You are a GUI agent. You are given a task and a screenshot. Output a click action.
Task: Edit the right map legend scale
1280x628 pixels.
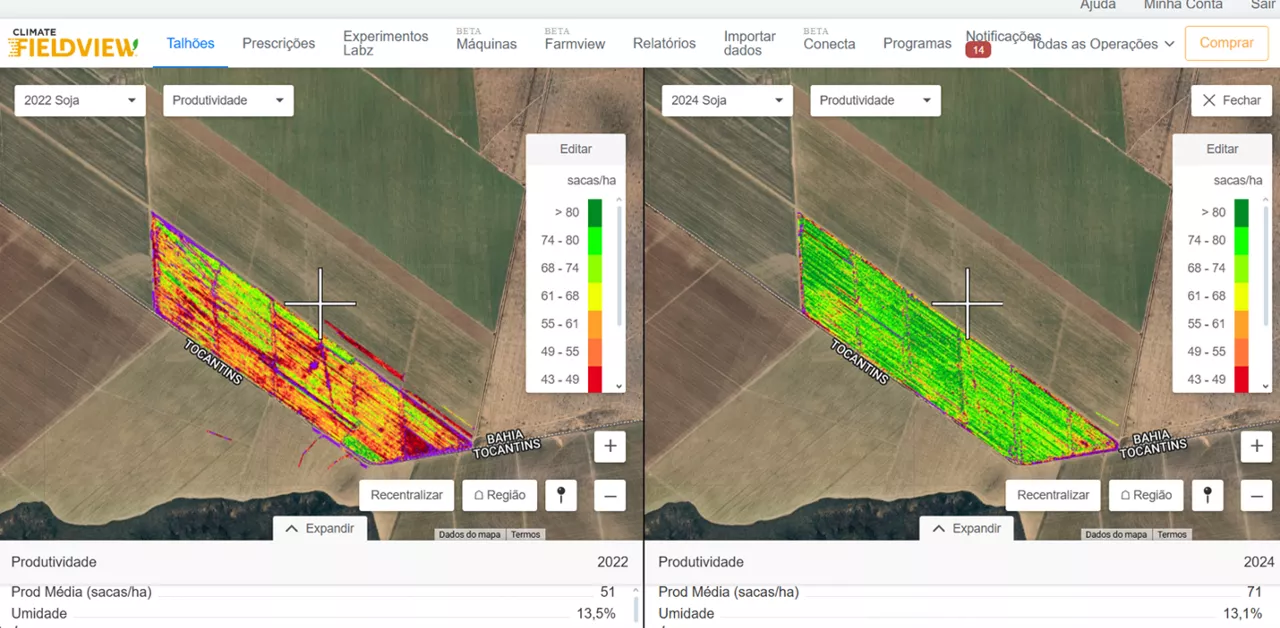1222,149
